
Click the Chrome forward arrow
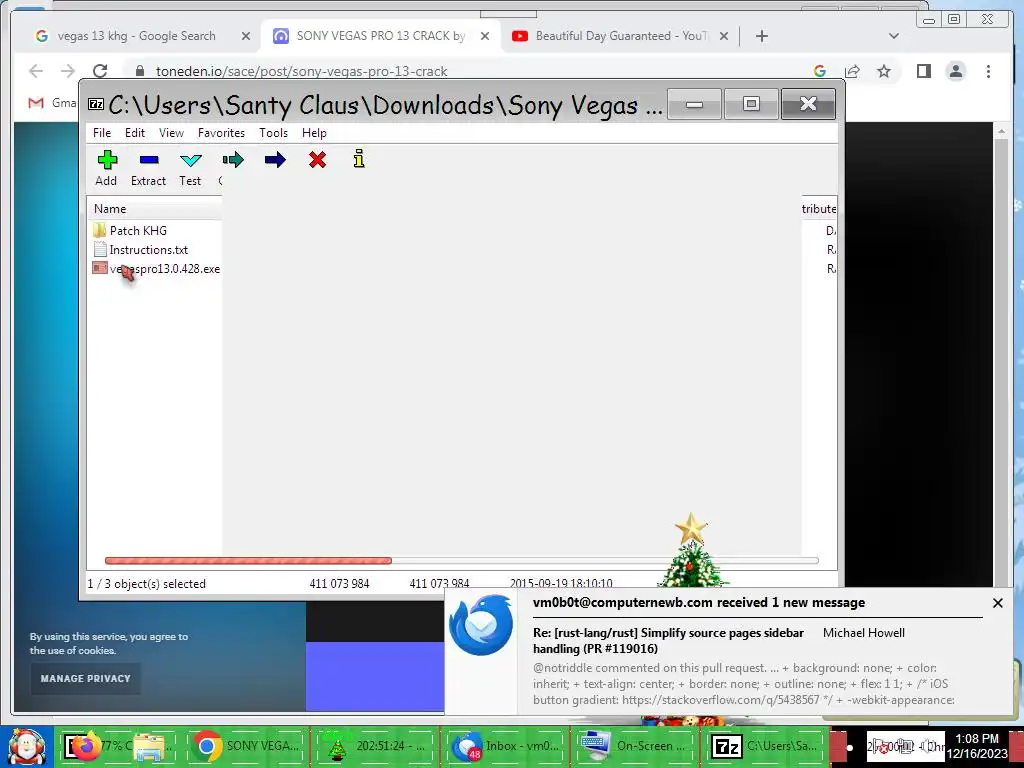pos(67,71)
